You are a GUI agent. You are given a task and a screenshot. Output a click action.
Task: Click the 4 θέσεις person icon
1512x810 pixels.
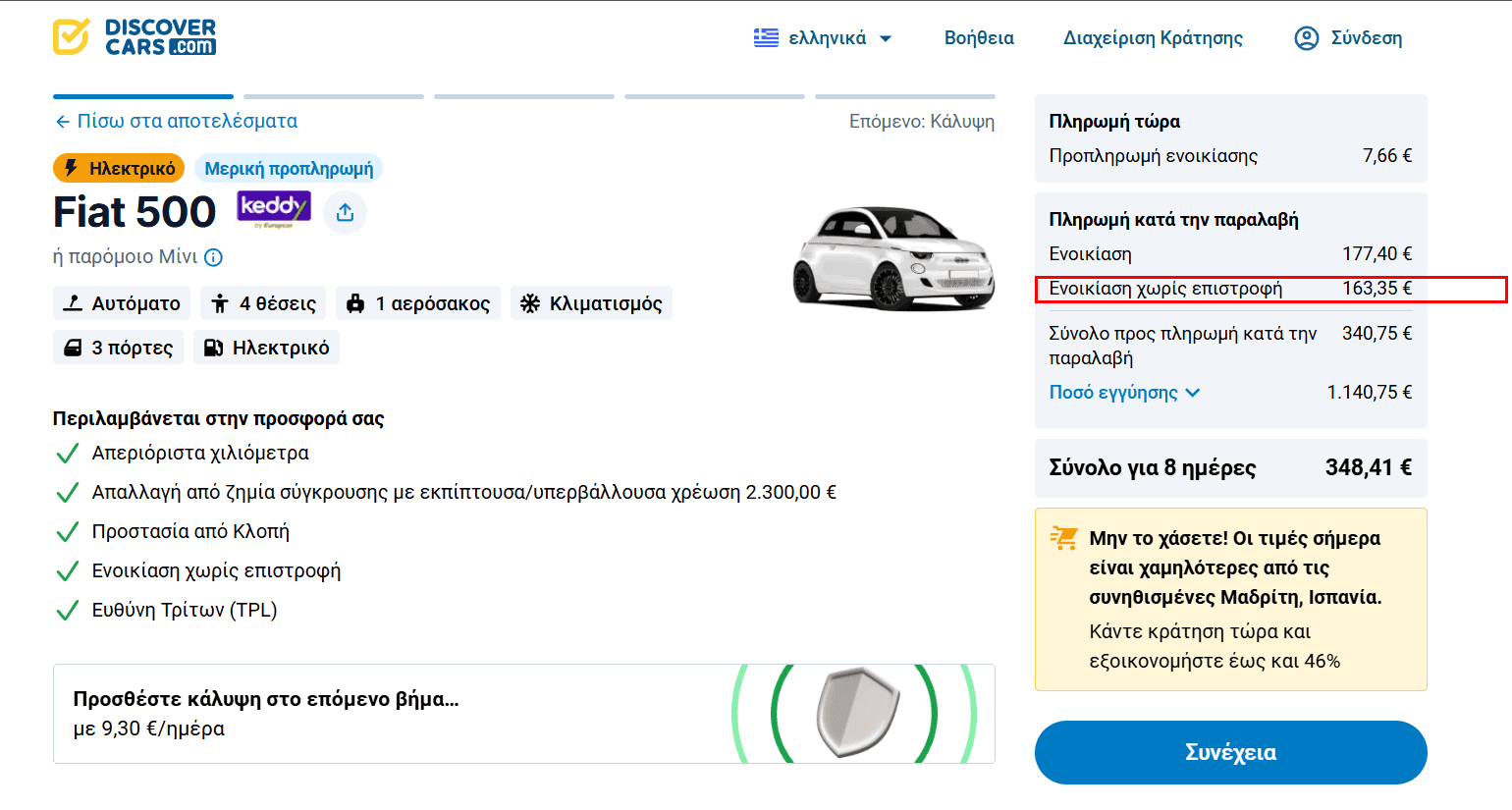coord(220,303)
